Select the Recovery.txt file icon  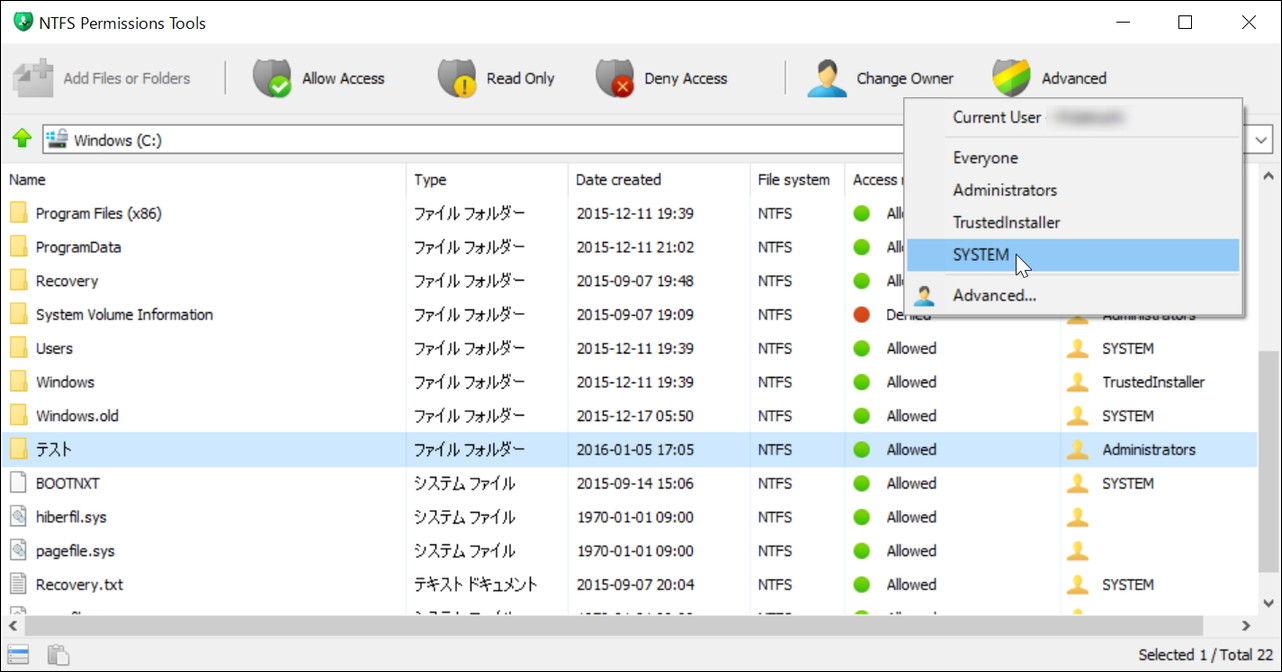(18, 584)
